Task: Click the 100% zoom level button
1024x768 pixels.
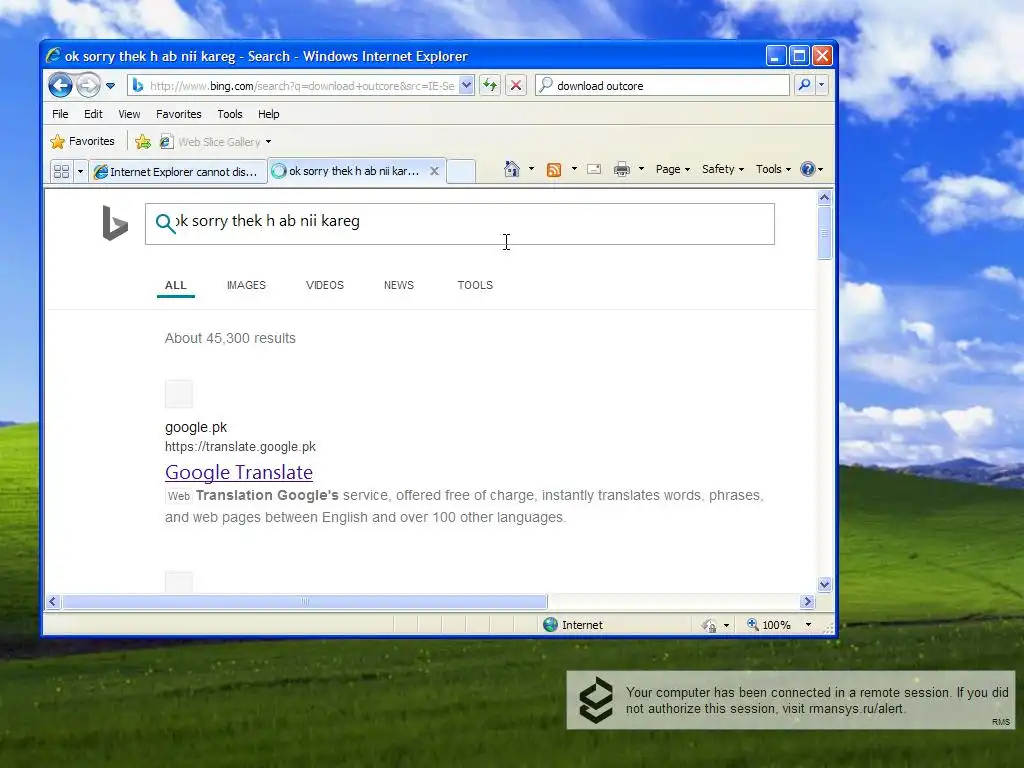Action: (769, 625)
